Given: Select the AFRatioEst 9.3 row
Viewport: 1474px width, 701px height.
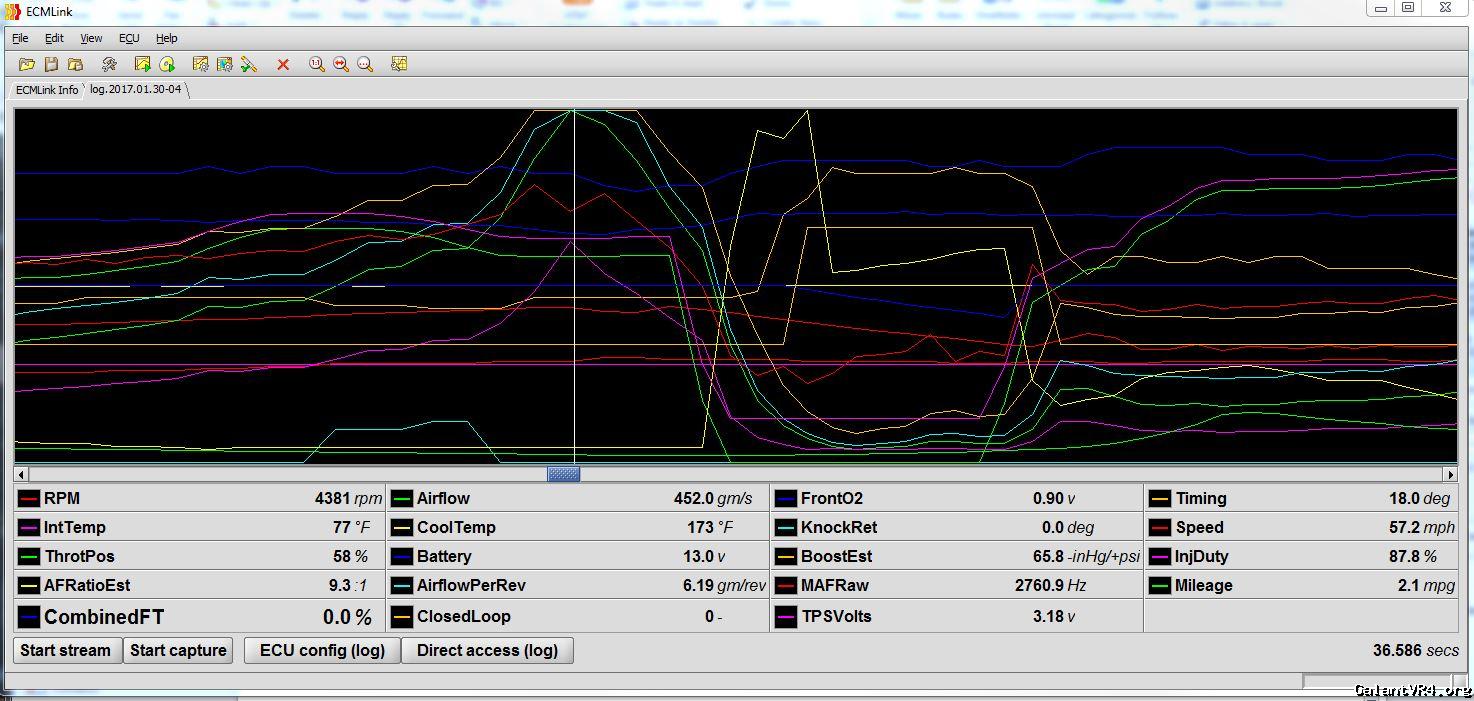Looking at the screenshot, I should [x=200, y=585].
